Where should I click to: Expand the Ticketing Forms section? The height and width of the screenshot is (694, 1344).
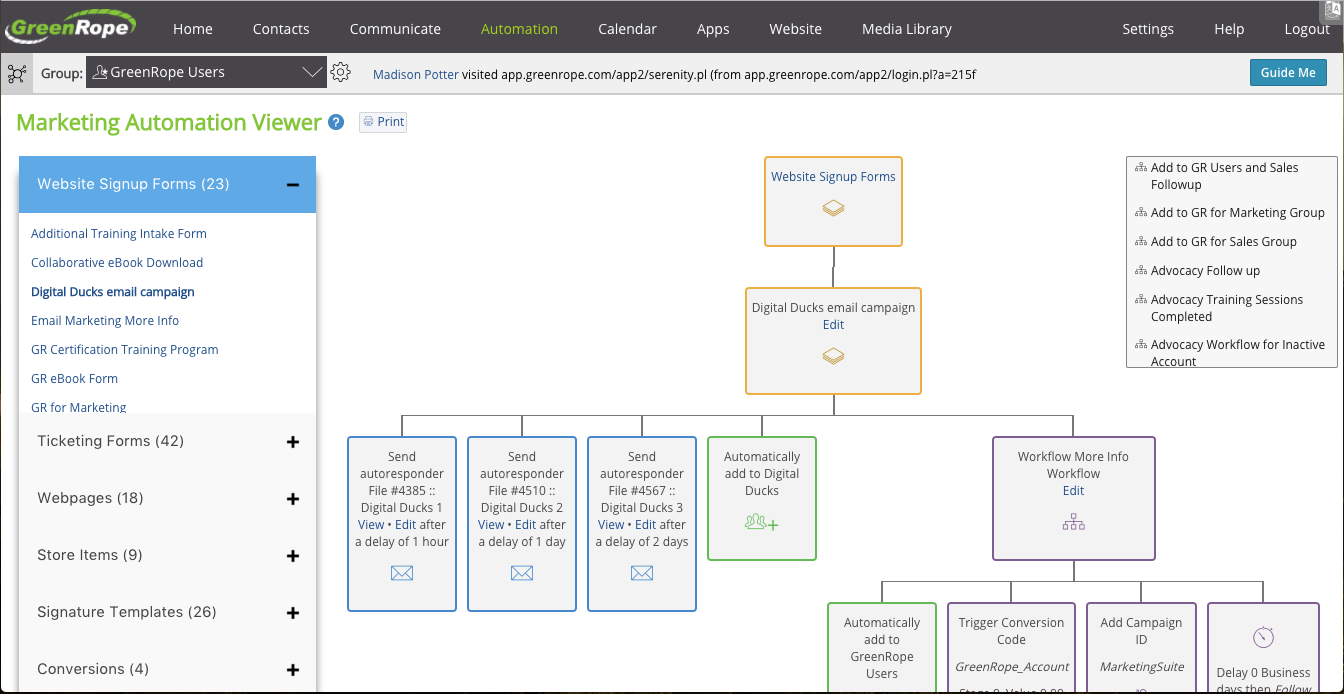point(293,442)
